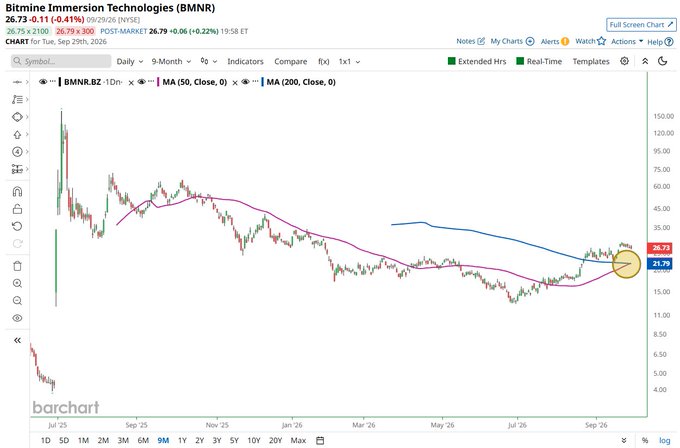Open the numbered annotation tool

coord(17,152)
